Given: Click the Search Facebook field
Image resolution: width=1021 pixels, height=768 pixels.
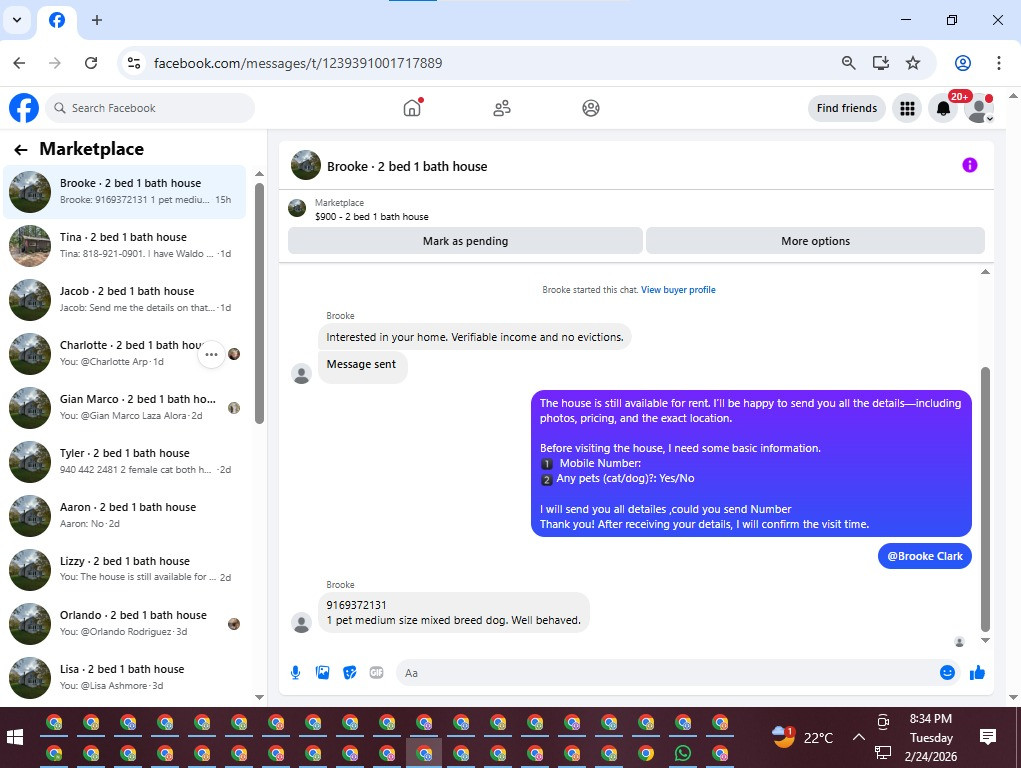Looking at the screenshot, I should point(150,108).
